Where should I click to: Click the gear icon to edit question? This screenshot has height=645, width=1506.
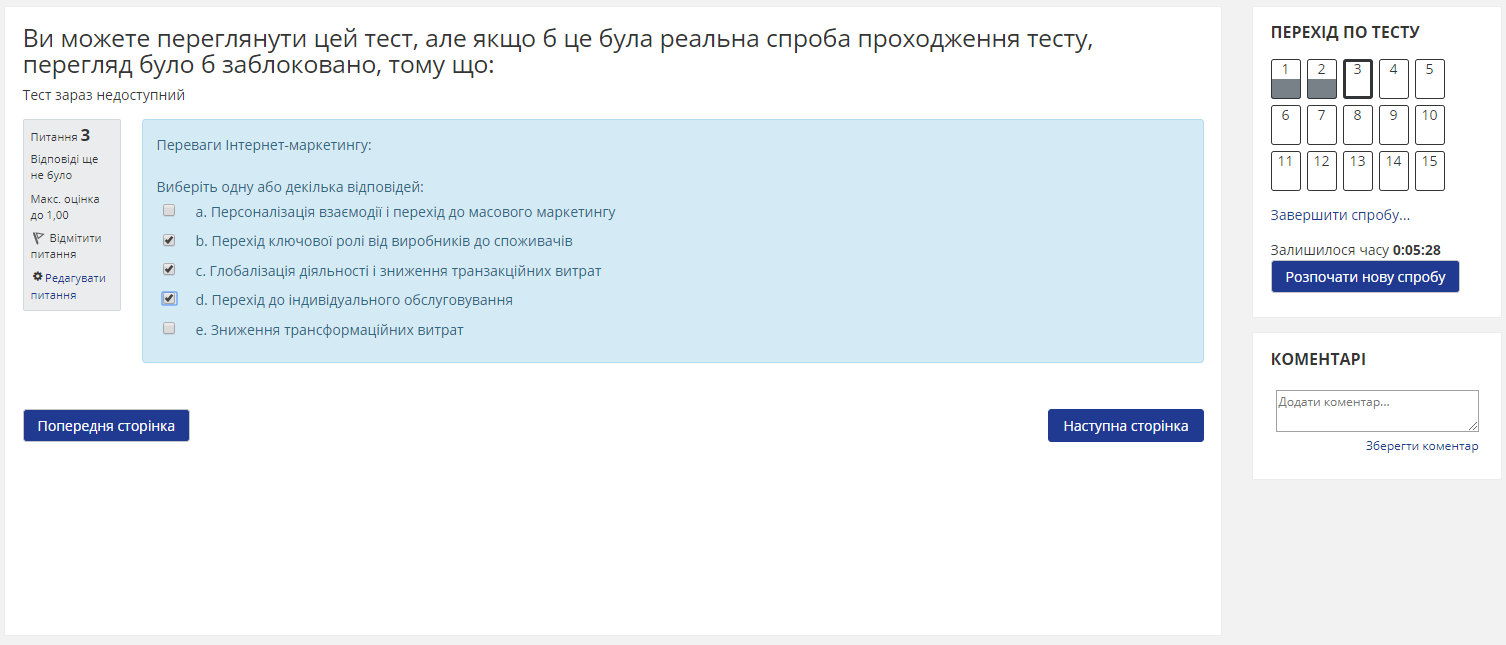click(38, 277)
